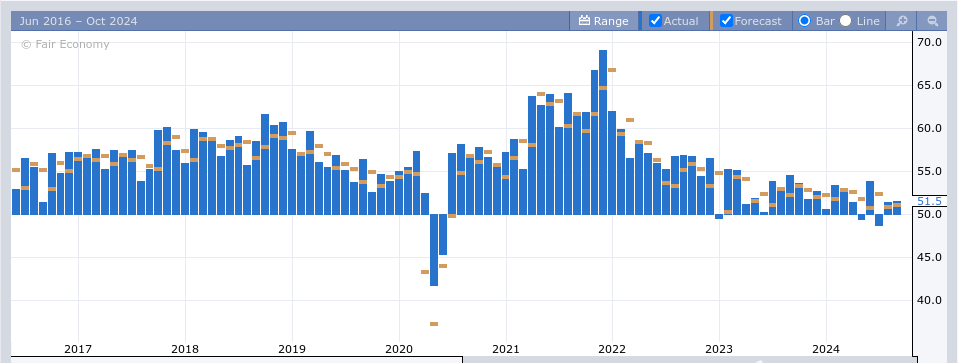Click the 2024 year label on axis
The height and width of the screenshot is (363, 958).
click(825, 350)
